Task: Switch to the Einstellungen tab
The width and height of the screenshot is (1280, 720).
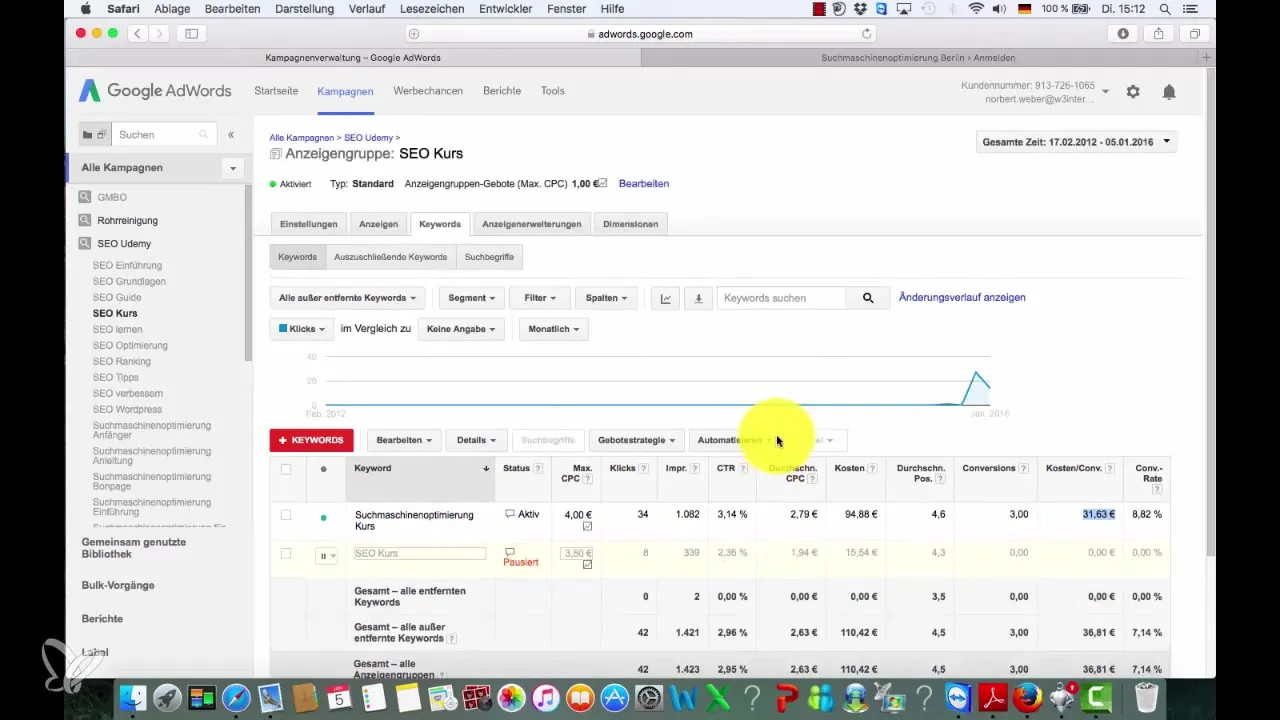Action: [309, 224]
